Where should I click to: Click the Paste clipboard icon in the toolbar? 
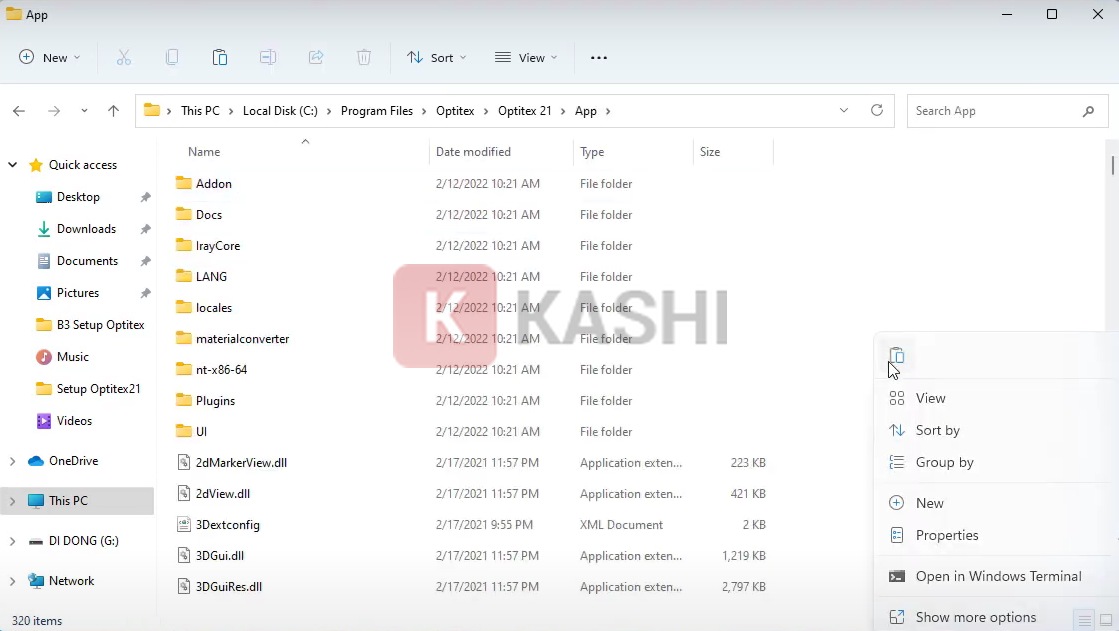pos(220,58)
